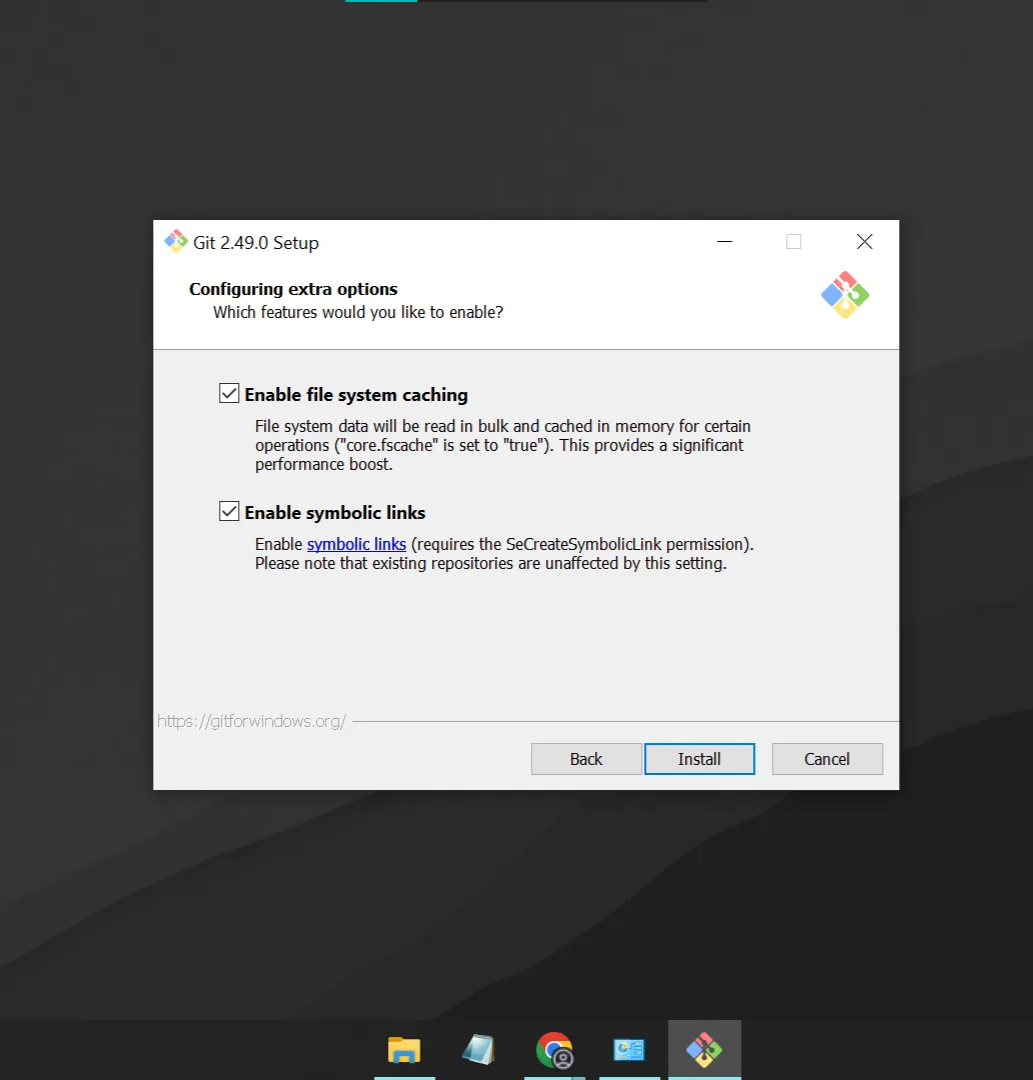Screen dimensions: 1033x1080
Task: Click the "Enable file system caching" label
Action: coord(356,395)
